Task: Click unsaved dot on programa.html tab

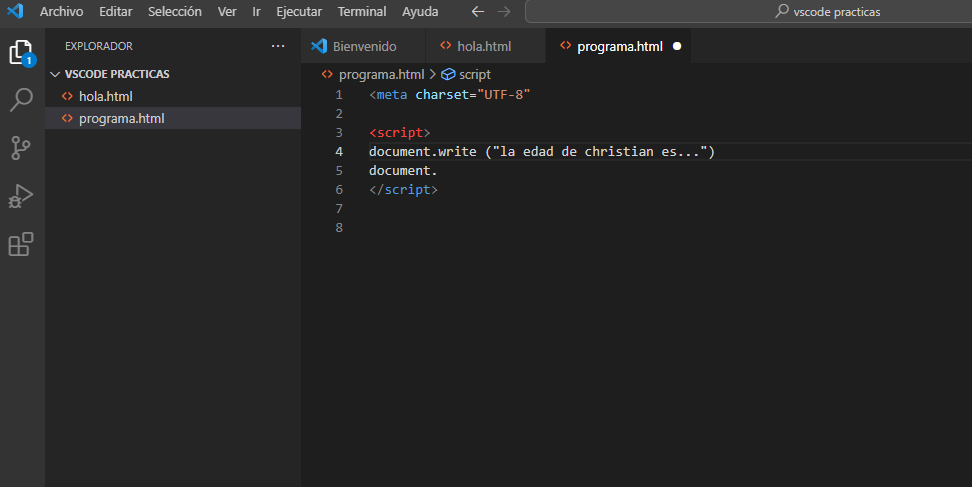Action: [x=677, y=46]
